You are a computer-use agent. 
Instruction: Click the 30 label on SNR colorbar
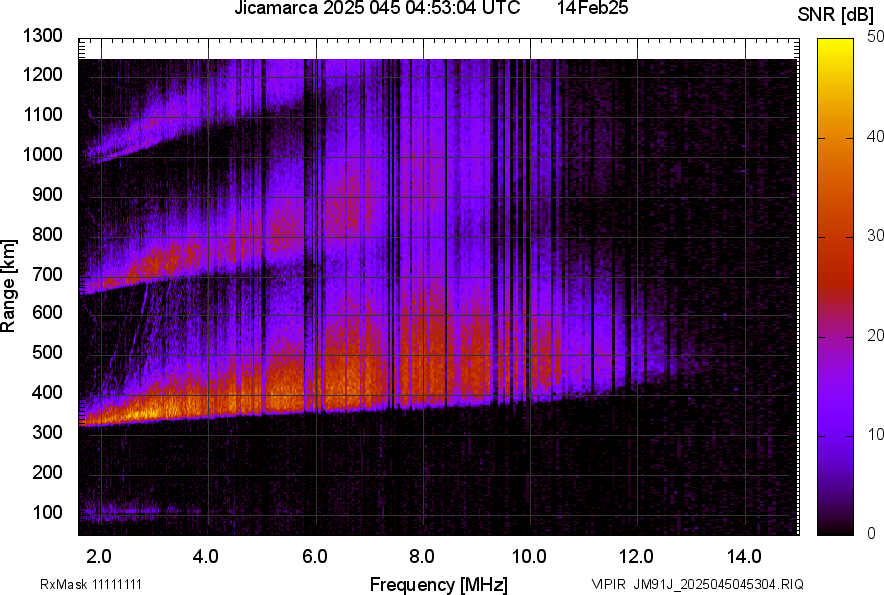(876, 235)
